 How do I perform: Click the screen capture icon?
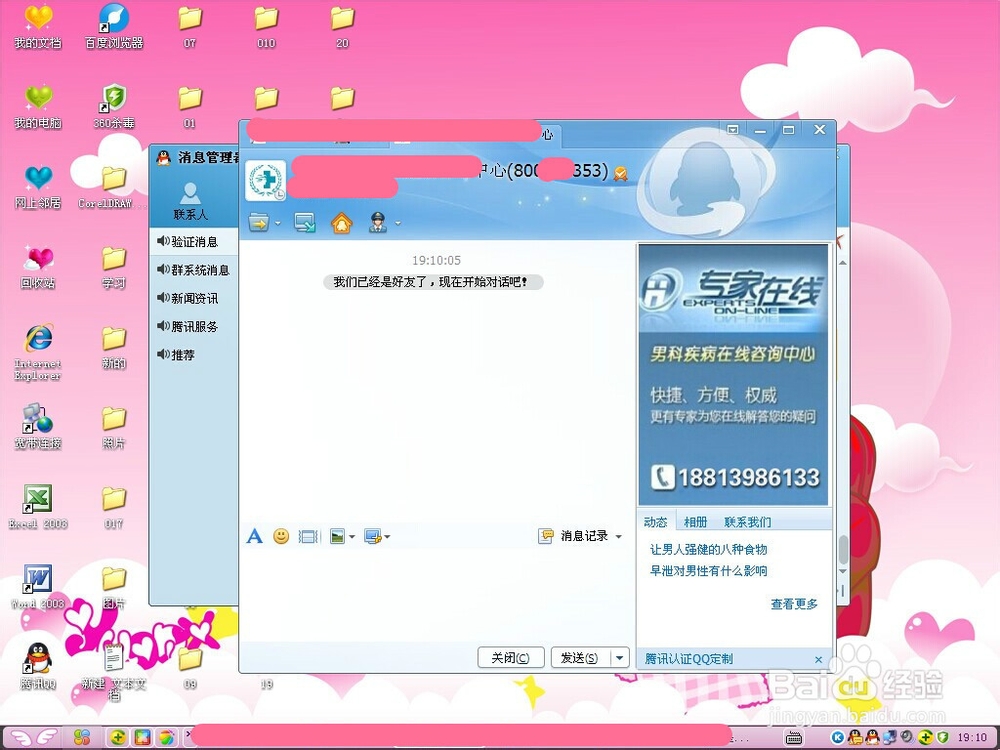coord(372,536)
